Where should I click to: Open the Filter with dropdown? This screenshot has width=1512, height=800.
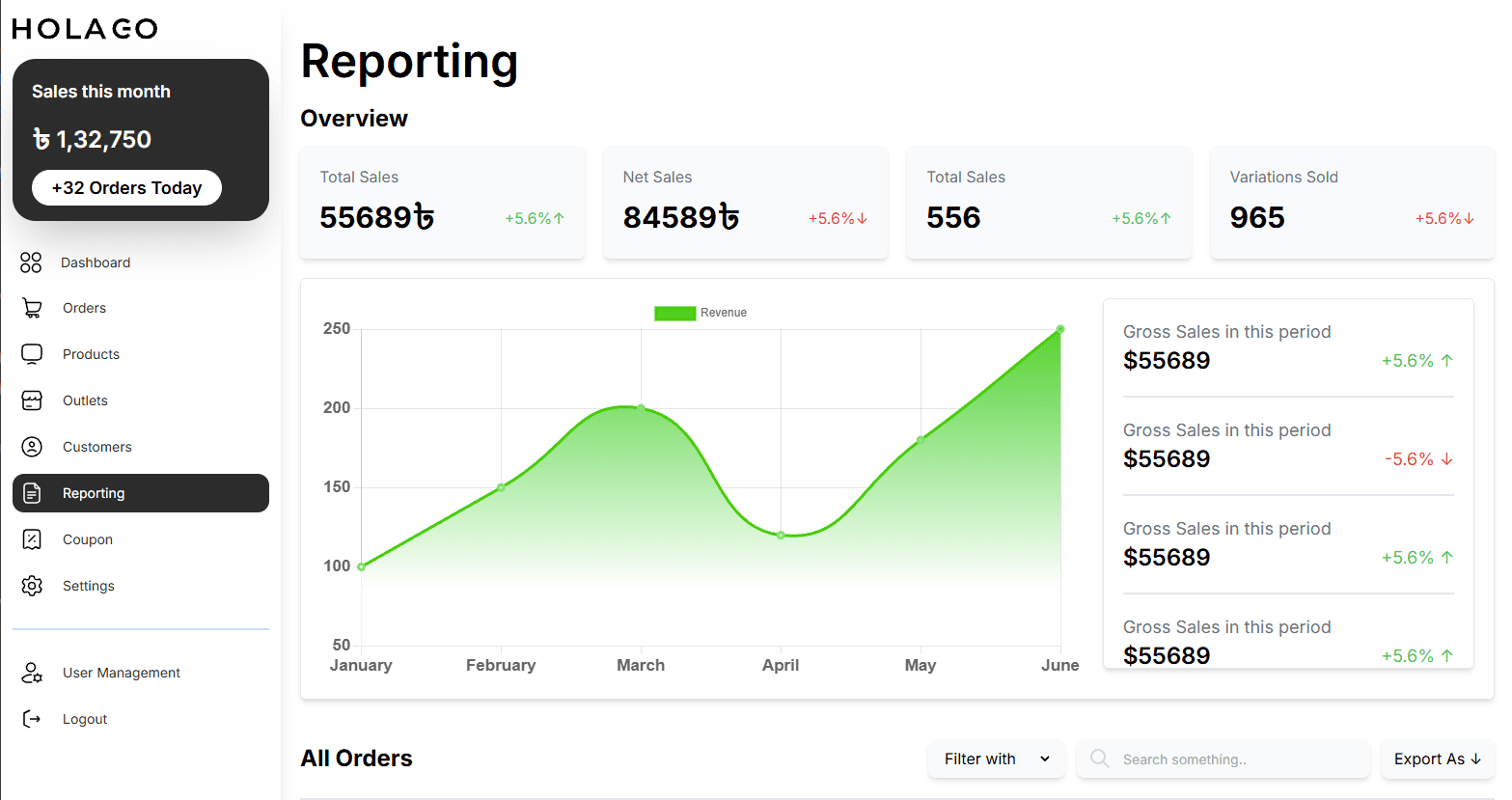[x=997, y=759]
